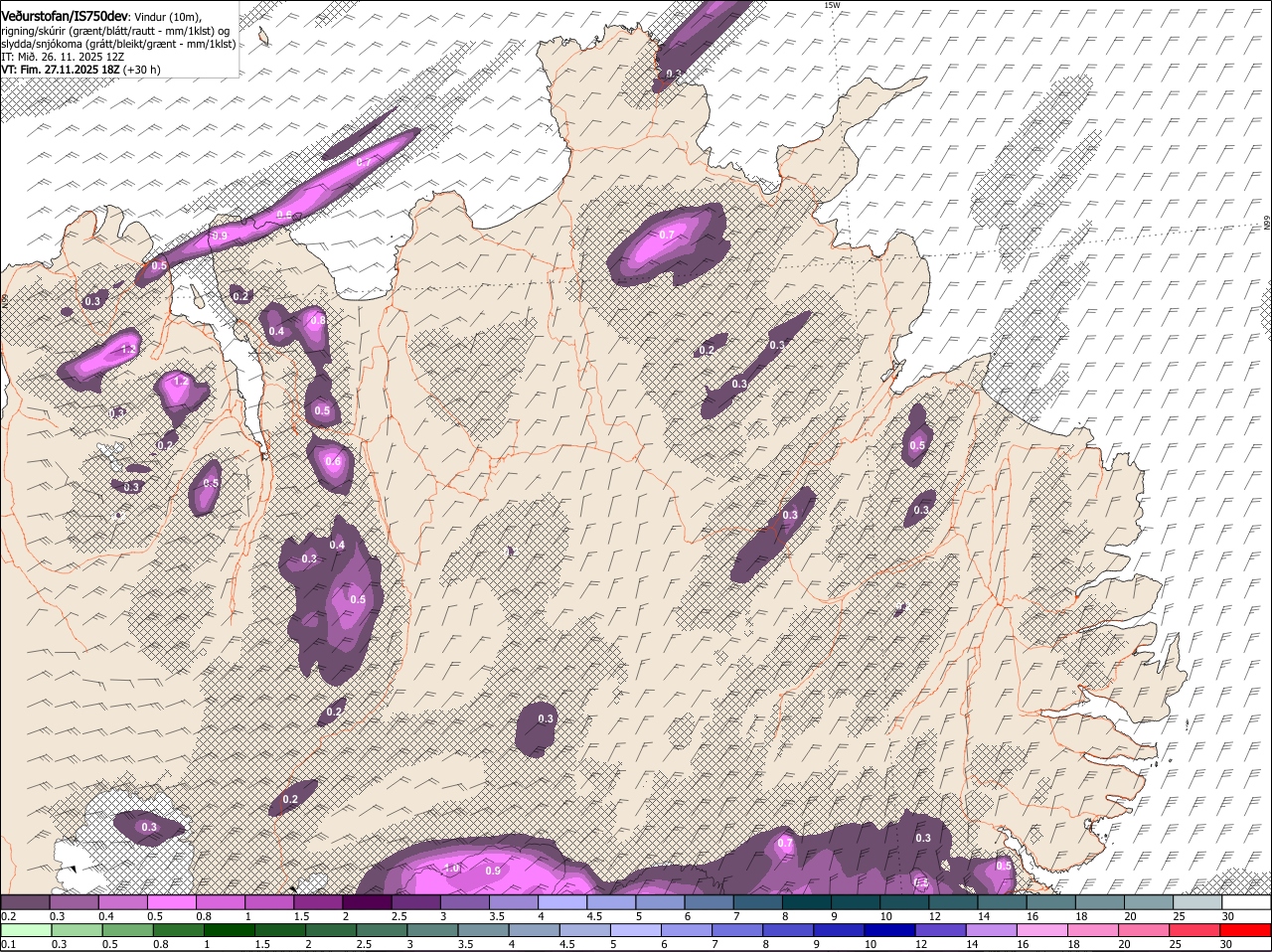Click the 'Veðurstofan/IS750dev' title text
Screen dimensions: 1272x952
(x=65, y=17)
